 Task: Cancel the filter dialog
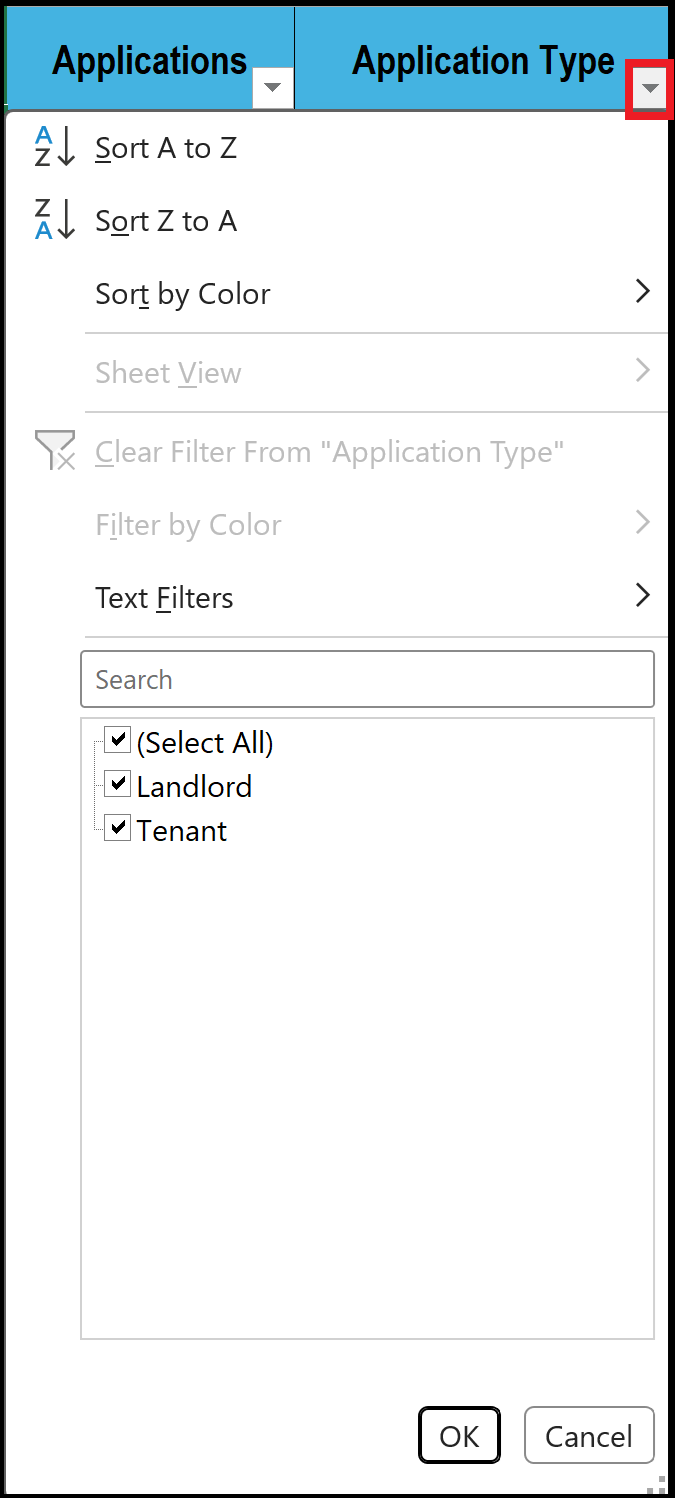(589, 1435)
